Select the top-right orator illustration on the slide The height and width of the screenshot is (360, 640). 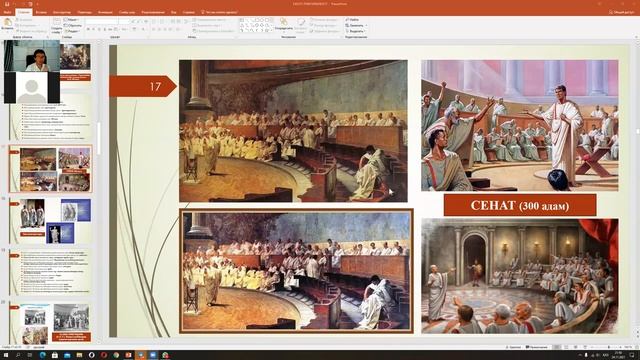(x=520, y=125)
